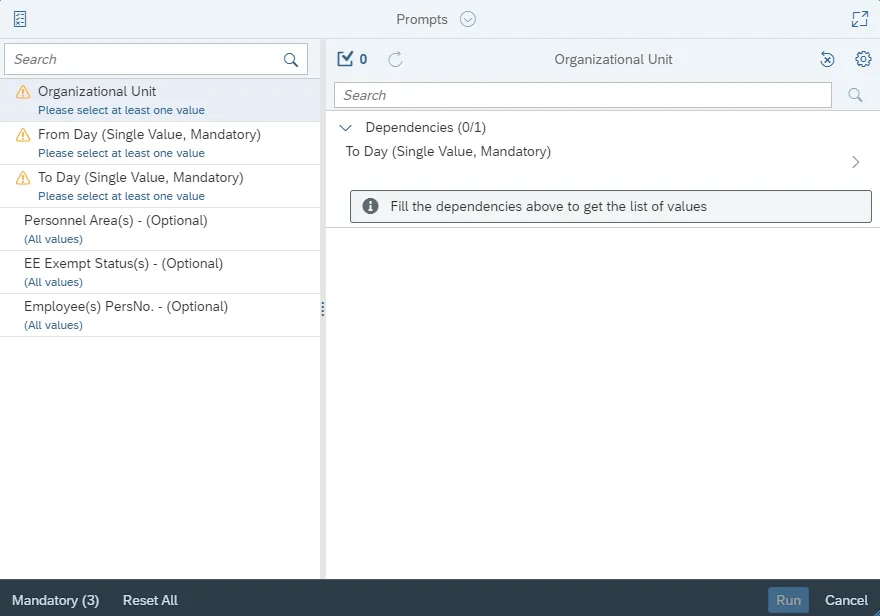This screenshot has height=616, width=880.
Task: Open the Prompts title dropdown arrow
Action: click(x=468, y=19)
